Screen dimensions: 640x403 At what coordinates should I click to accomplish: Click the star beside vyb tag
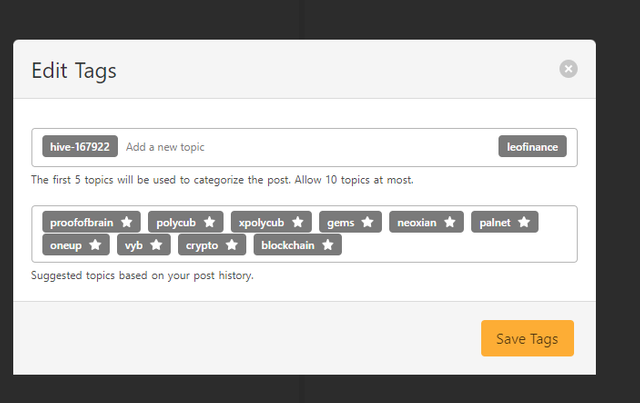click(x=156, y=245)
